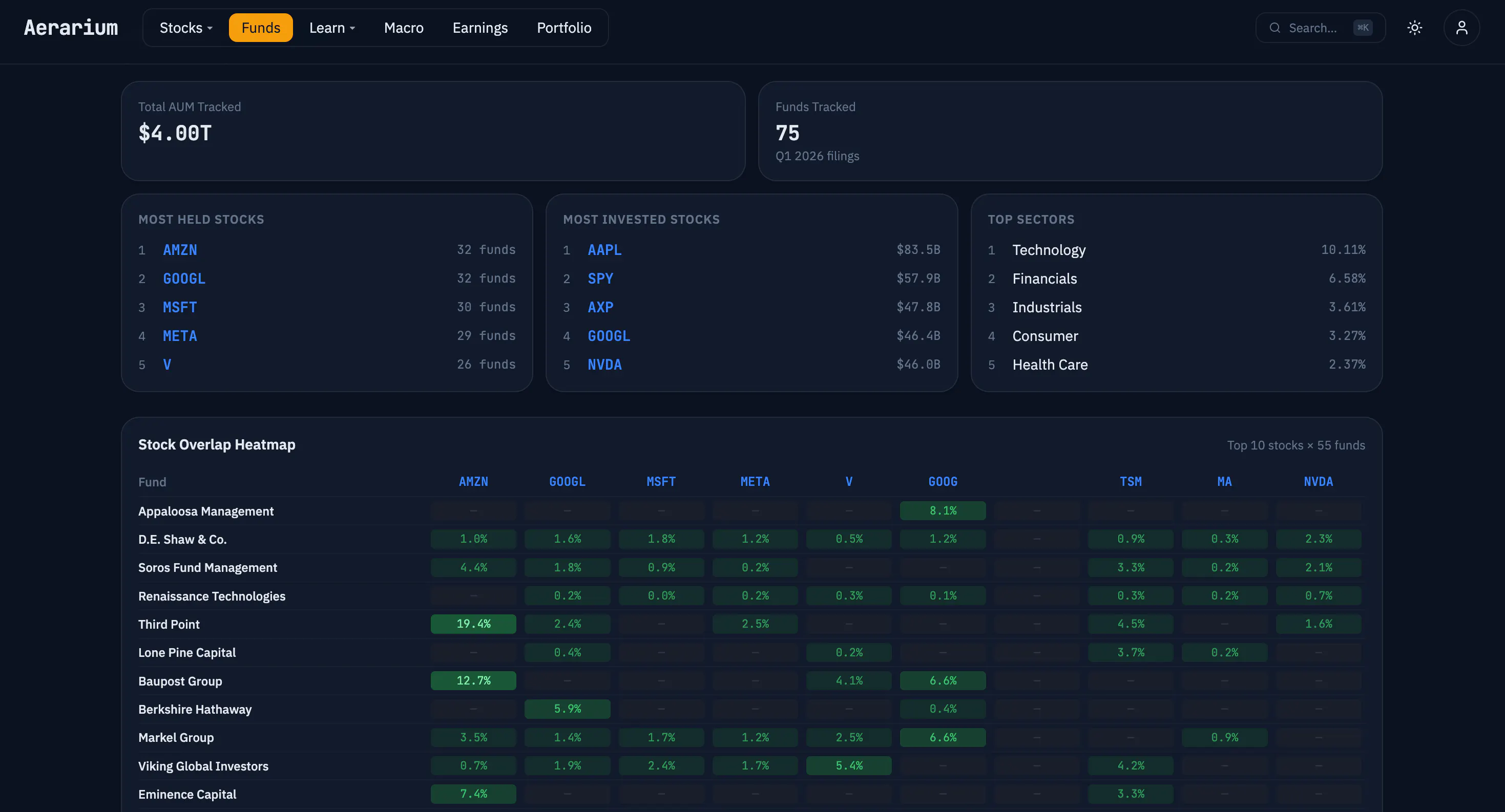Click Berkshire Hathaway's 5.9% GOOGL cell
Image resolution: width=1505 pixels, height=812 pixels.
(x=567, y=709)
